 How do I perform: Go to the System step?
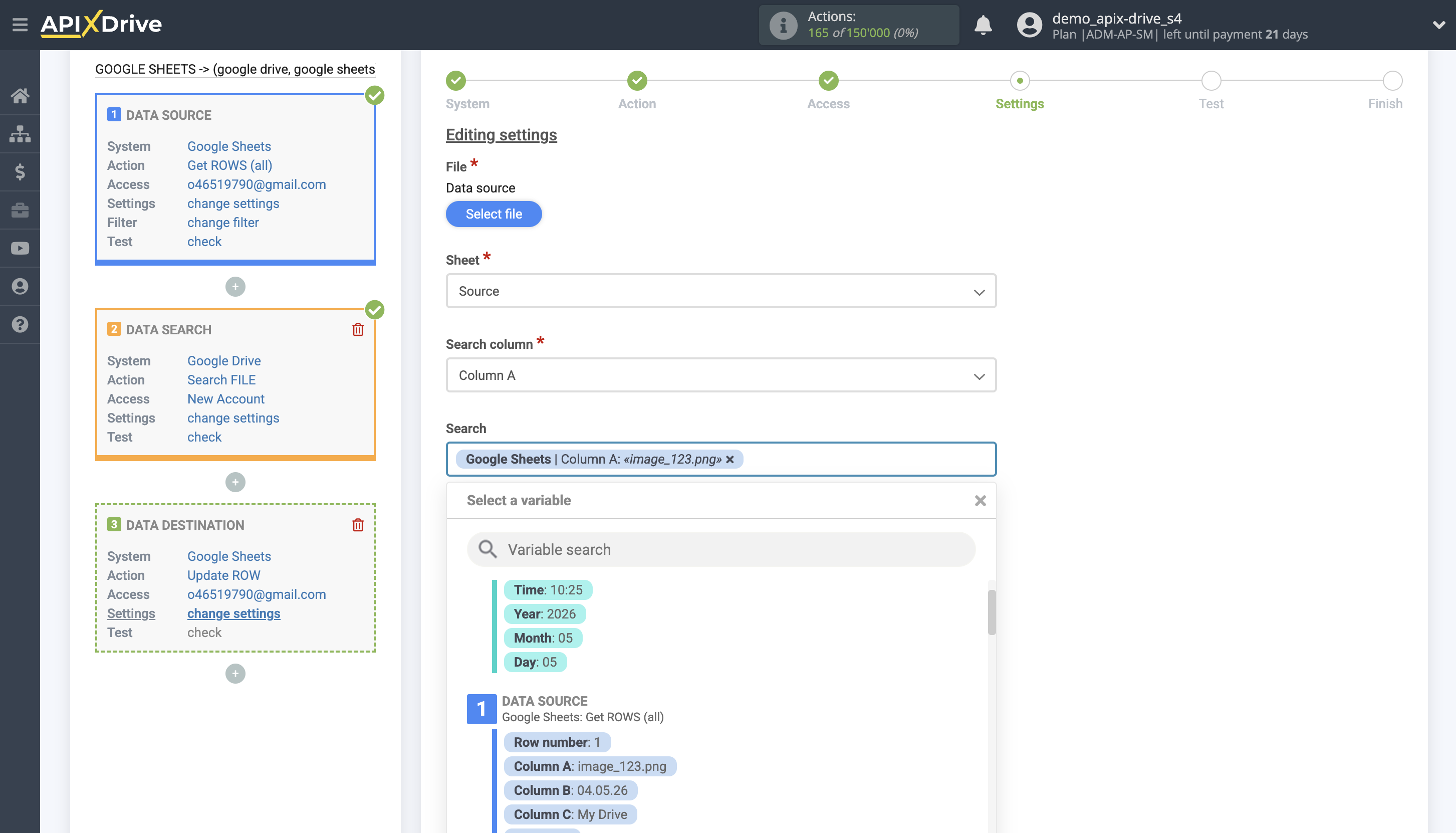pyautogui.click(x=456, y=81)
